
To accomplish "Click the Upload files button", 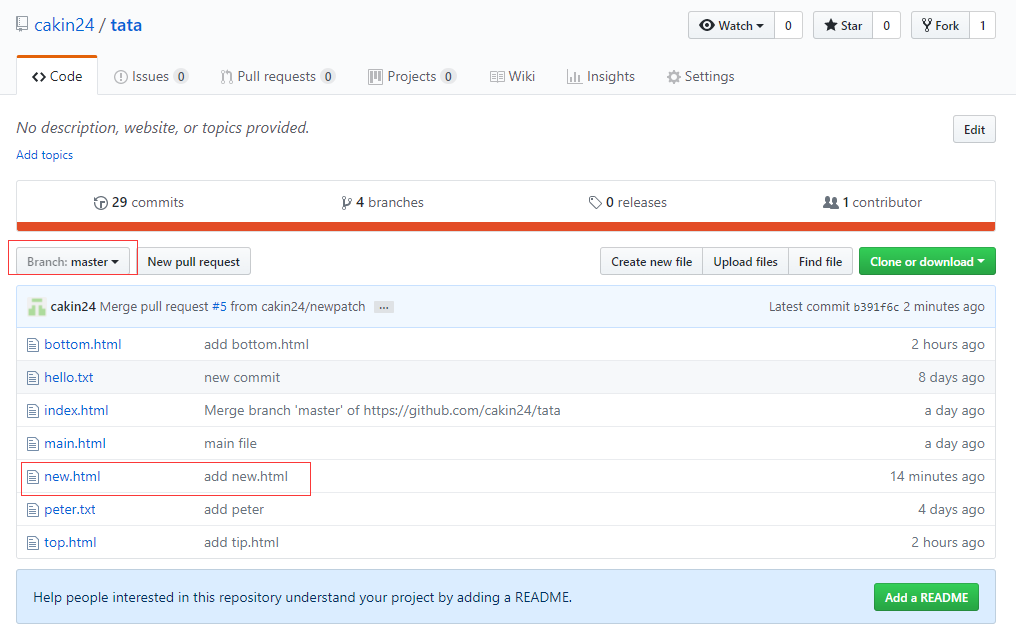I will [745, 262].
